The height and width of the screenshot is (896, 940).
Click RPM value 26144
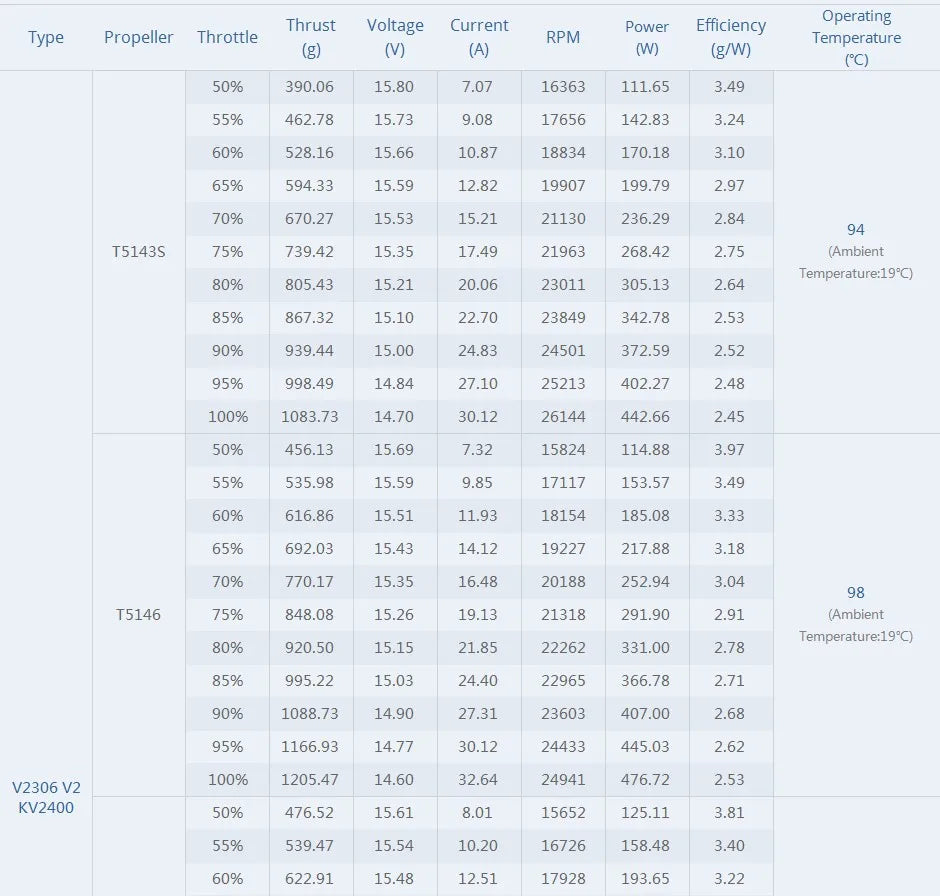tap(563, 416)
